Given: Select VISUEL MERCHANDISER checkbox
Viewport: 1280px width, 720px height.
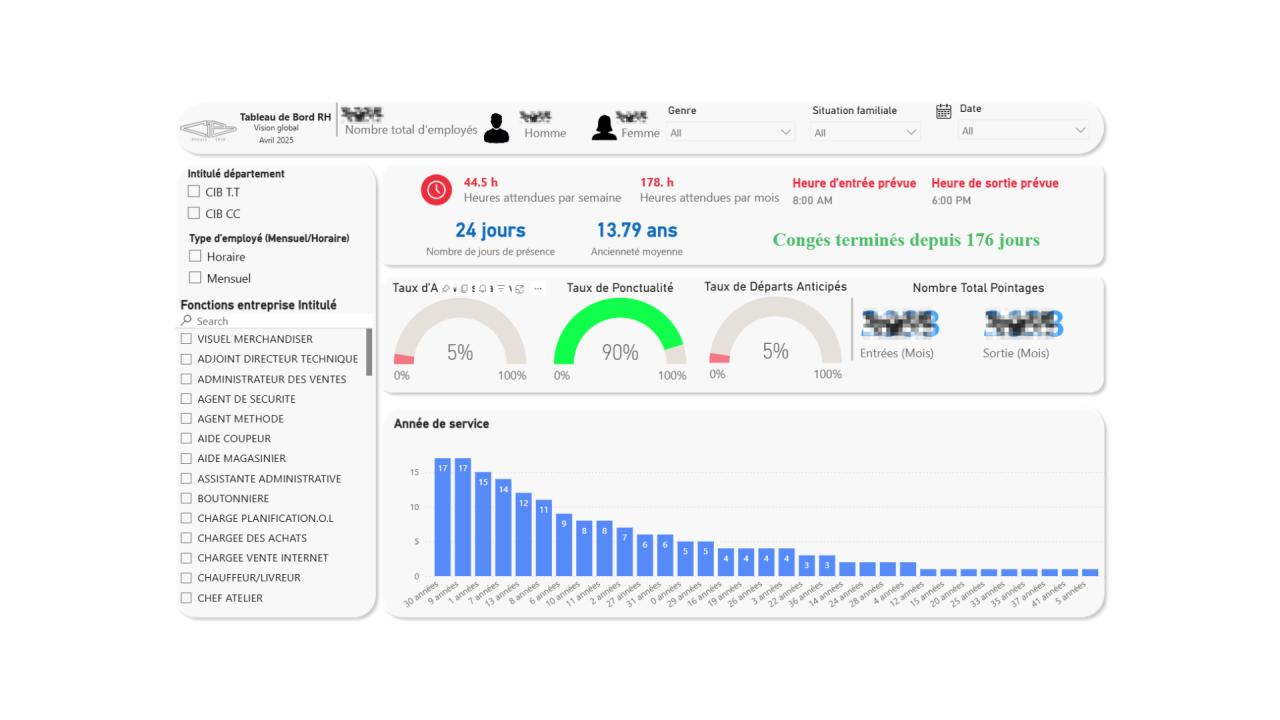Looking at the screenshot, I should coord(186,339).
